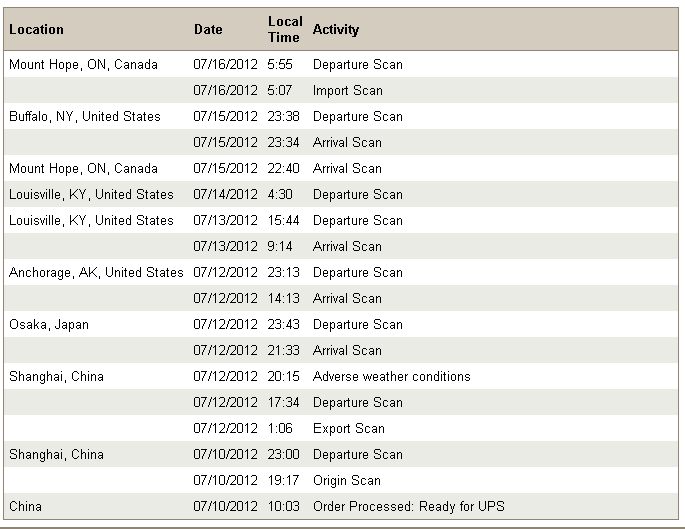This screenshot has width=685, height=529.
Task: Click the 07/16/2012 5:55 Departure Scan row
Action: [341, 64]
